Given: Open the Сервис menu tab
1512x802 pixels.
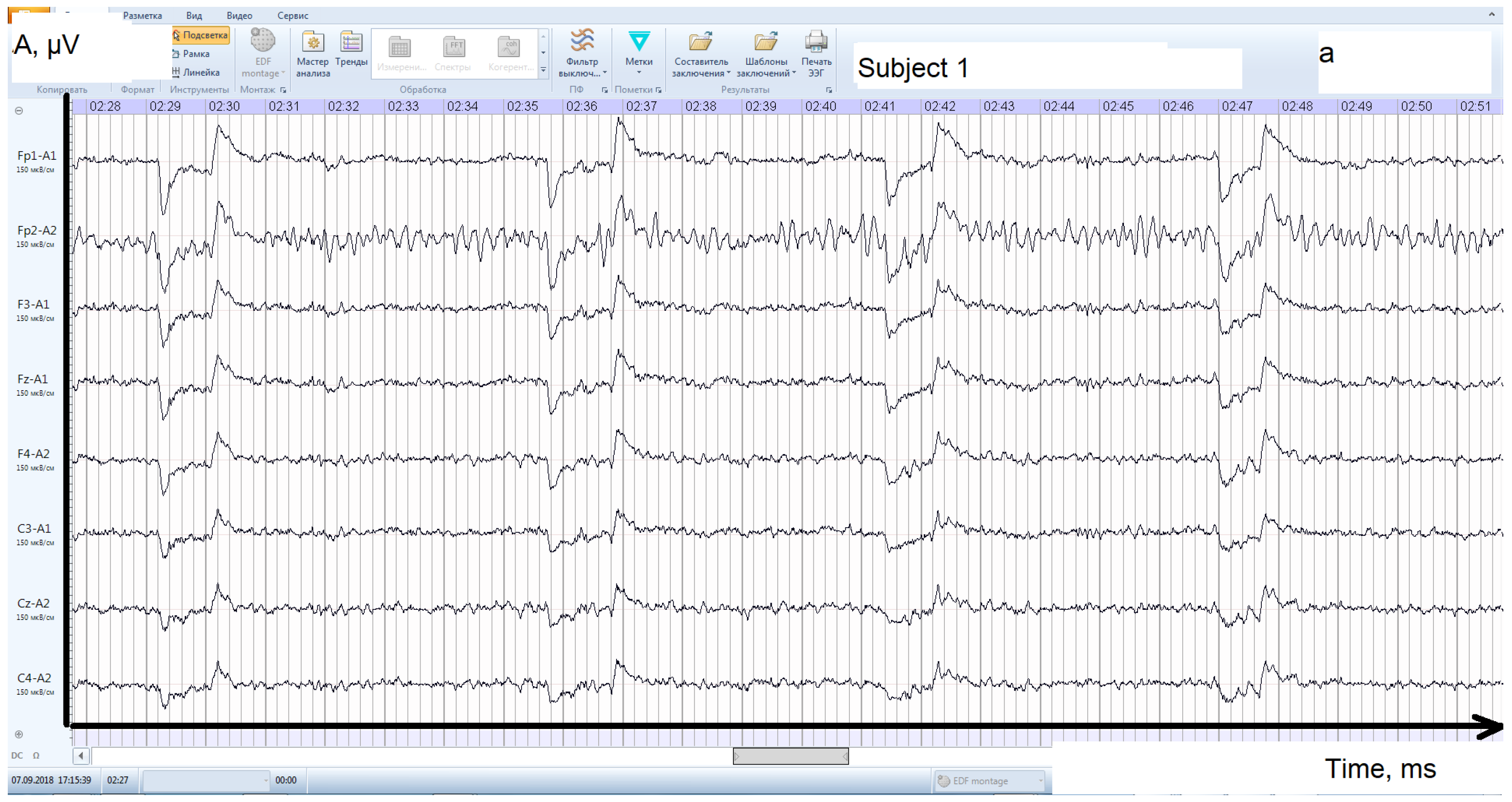Looking at the screenshot, I should 292,16.
